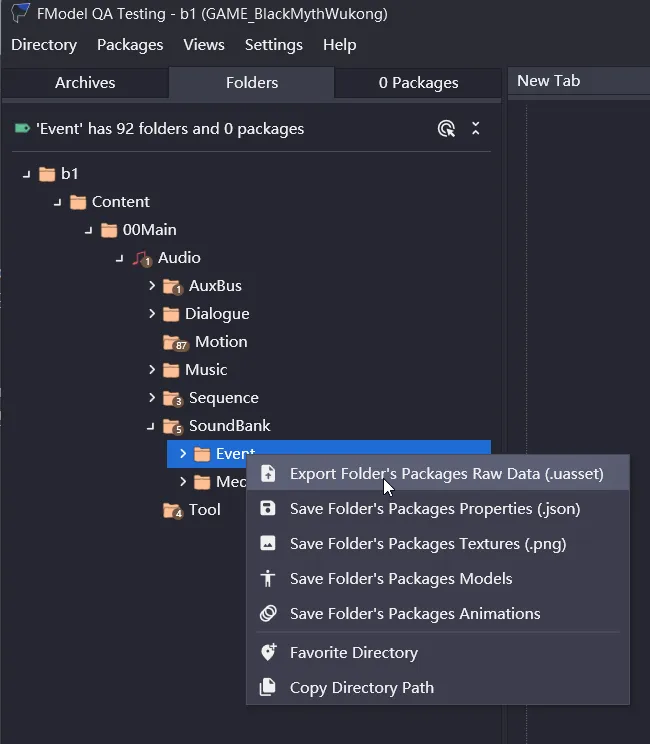Click the Copy Directory Path clipboard icon
The height and width of the screenshot is (744, 650).
click(x=268, y=688)
